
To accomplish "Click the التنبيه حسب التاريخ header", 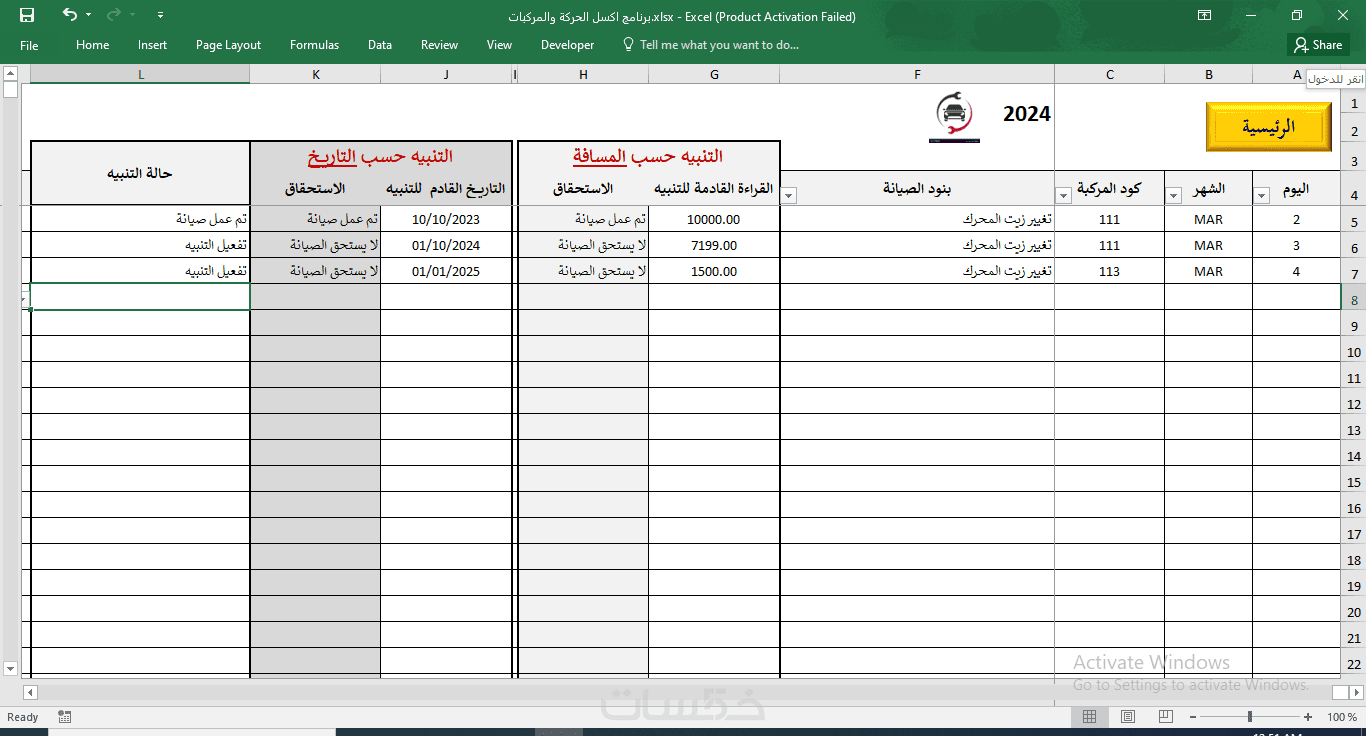I will 380,156.
